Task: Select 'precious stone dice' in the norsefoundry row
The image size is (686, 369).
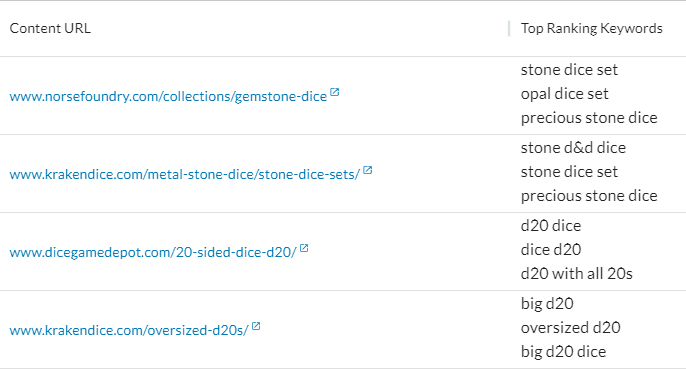Action: [x=589, y=118]
